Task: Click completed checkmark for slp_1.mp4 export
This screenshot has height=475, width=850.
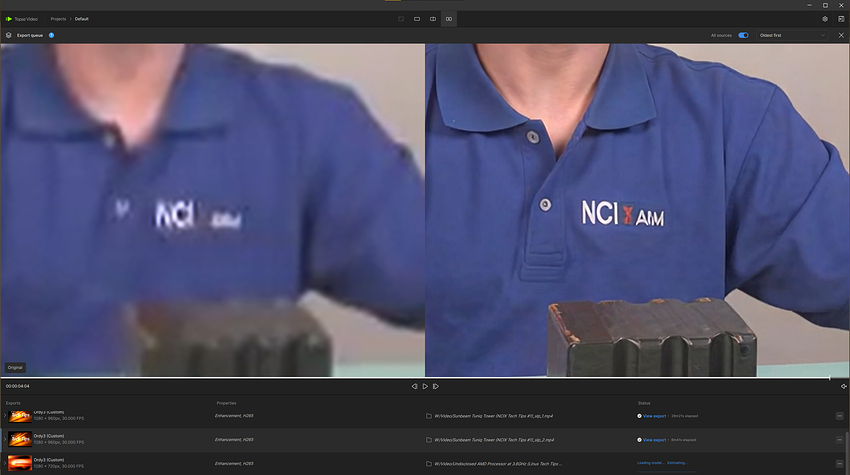Action: click(639, 416)
